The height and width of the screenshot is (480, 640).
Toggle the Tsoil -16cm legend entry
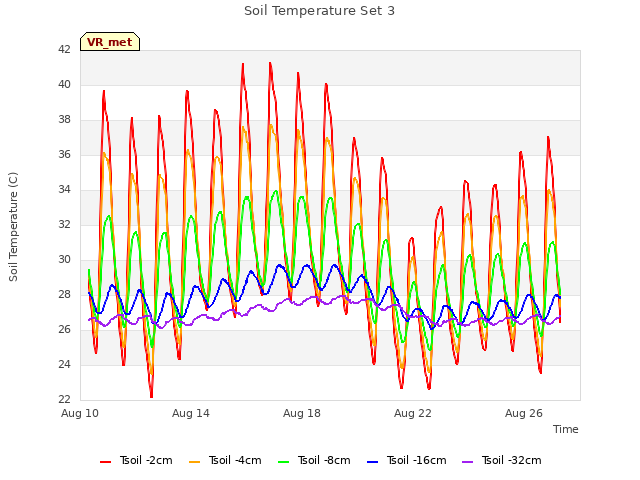coord(407,460)
